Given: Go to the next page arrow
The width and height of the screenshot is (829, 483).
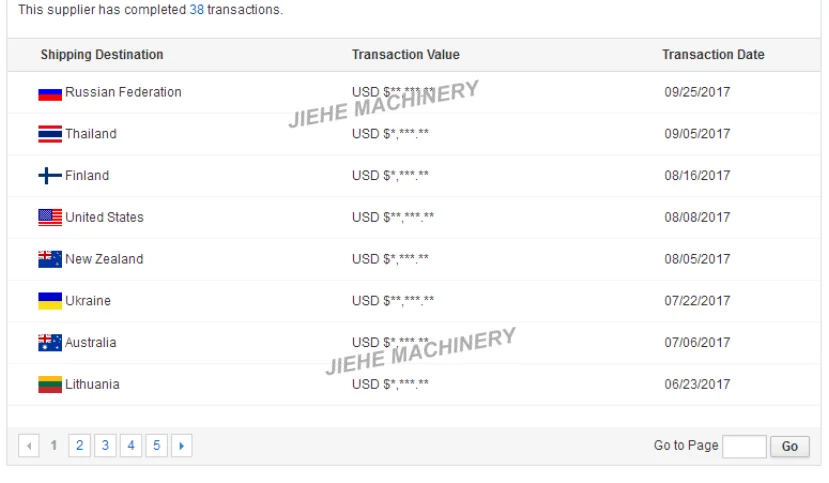Looking at the screenshot, I should (181, 446).
